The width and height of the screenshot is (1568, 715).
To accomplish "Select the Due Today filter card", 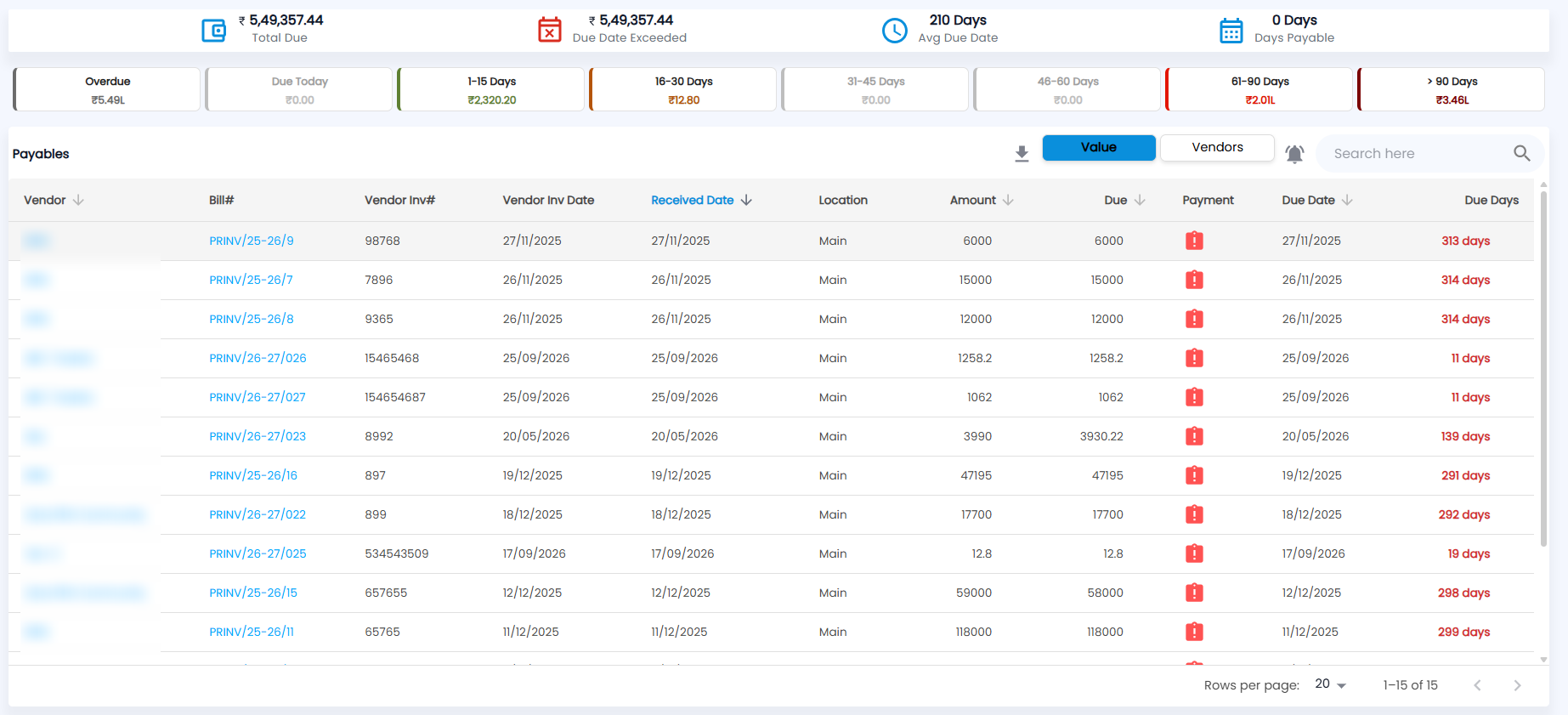I will [x=299, y=89].
